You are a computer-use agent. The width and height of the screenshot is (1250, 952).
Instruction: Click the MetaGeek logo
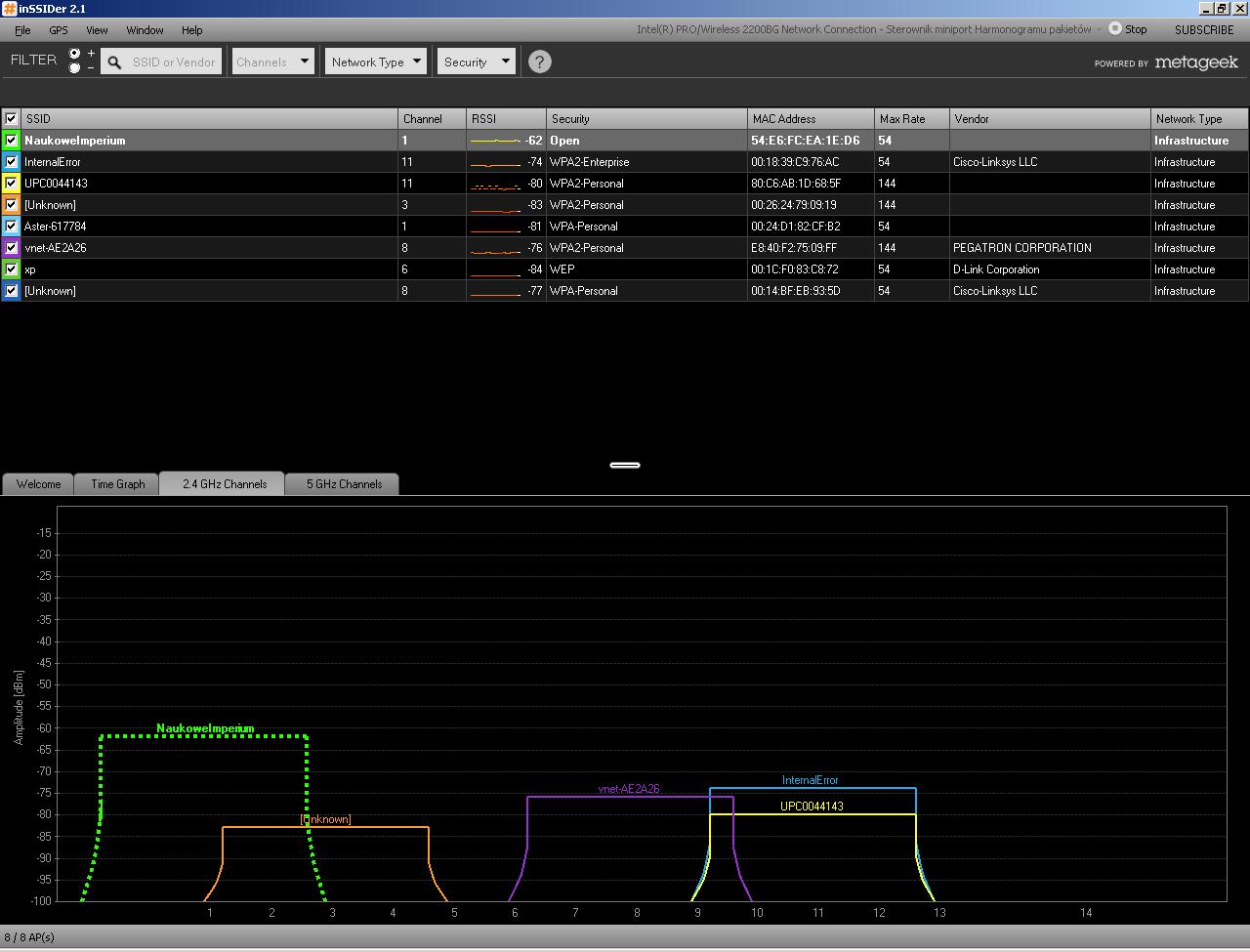(x=1196, y=62)
